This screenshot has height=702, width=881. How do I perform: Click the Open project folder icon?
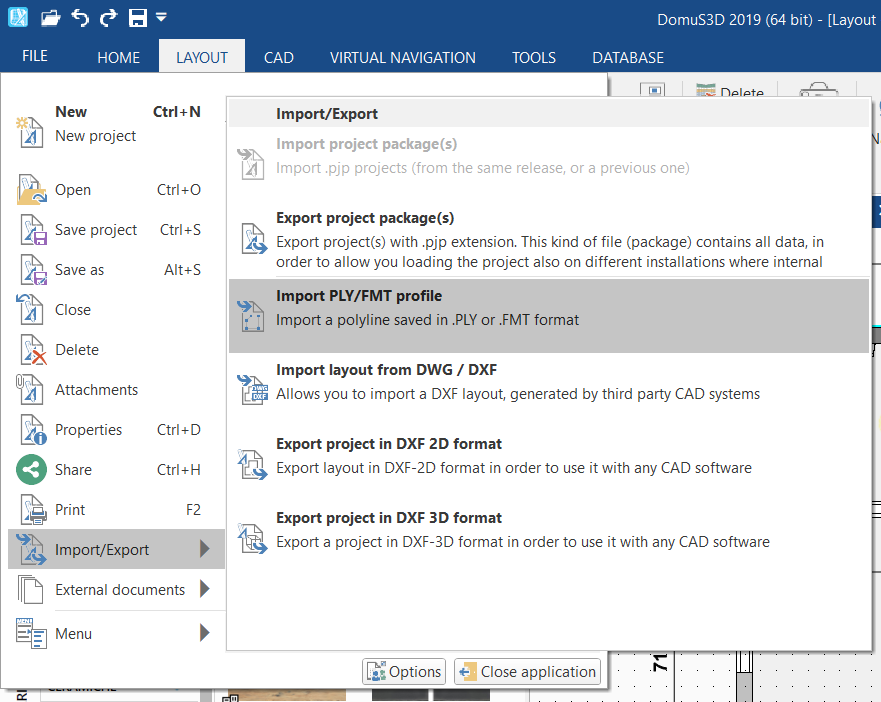31,190
